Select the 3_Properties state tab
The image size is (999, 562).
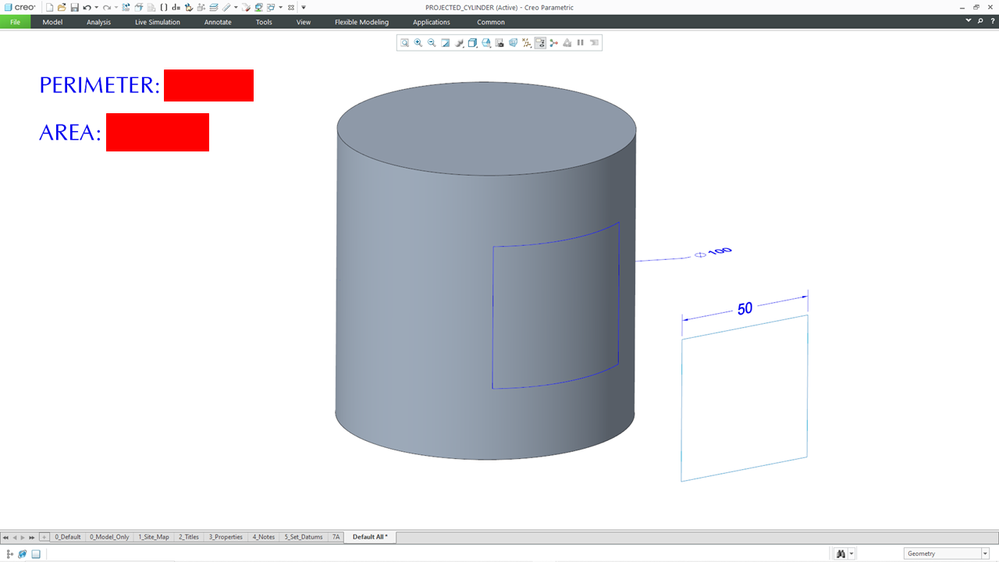pyautogui.click(x=226, y=537)
